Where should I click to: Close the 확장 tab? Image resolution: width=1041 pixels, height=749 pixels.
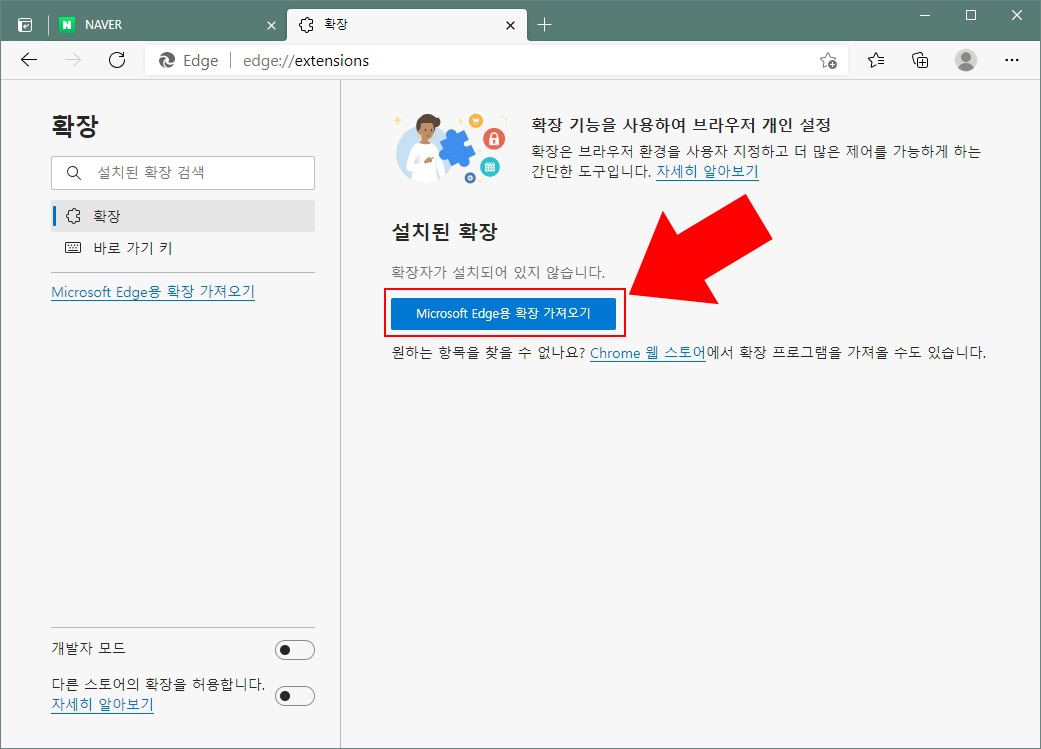[x=510, y=25]
